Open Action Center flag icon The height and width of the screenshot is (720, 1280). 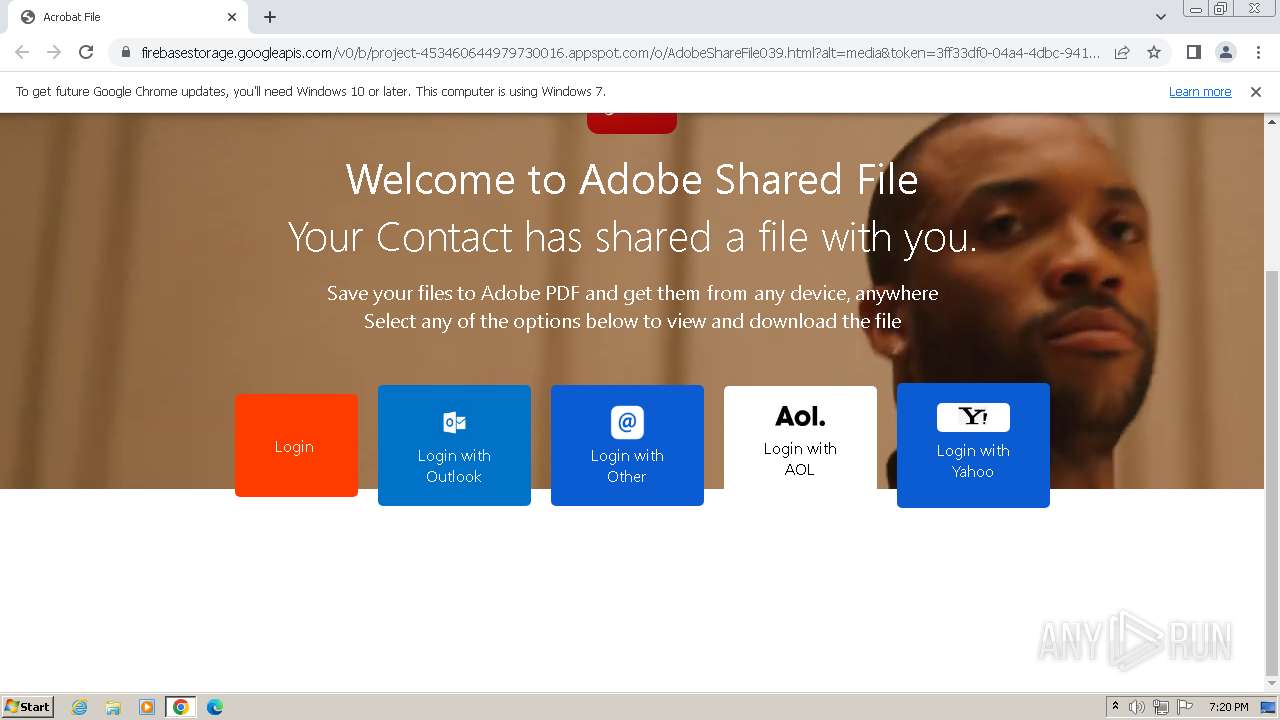[1185, 707]
